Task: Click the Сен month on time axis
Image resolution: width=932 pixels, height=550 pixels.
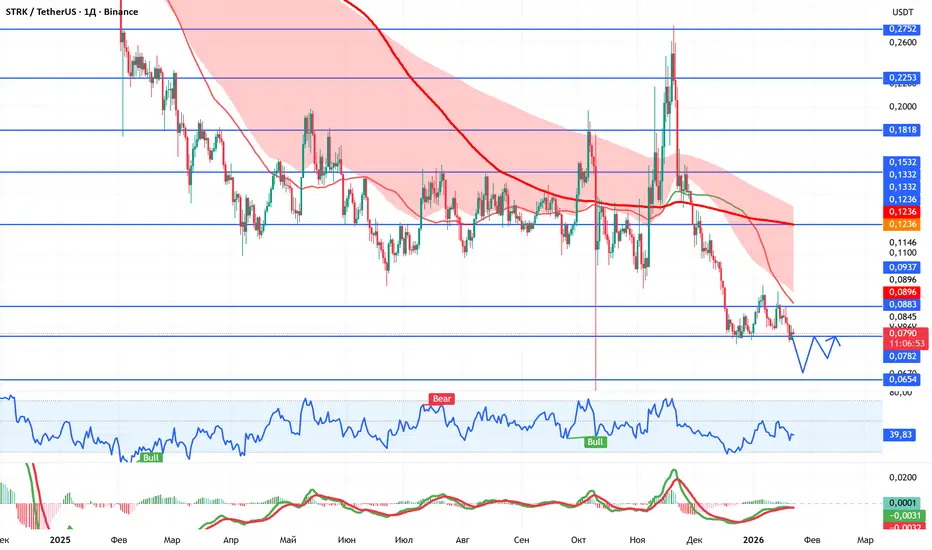Action: coord(521,540)
